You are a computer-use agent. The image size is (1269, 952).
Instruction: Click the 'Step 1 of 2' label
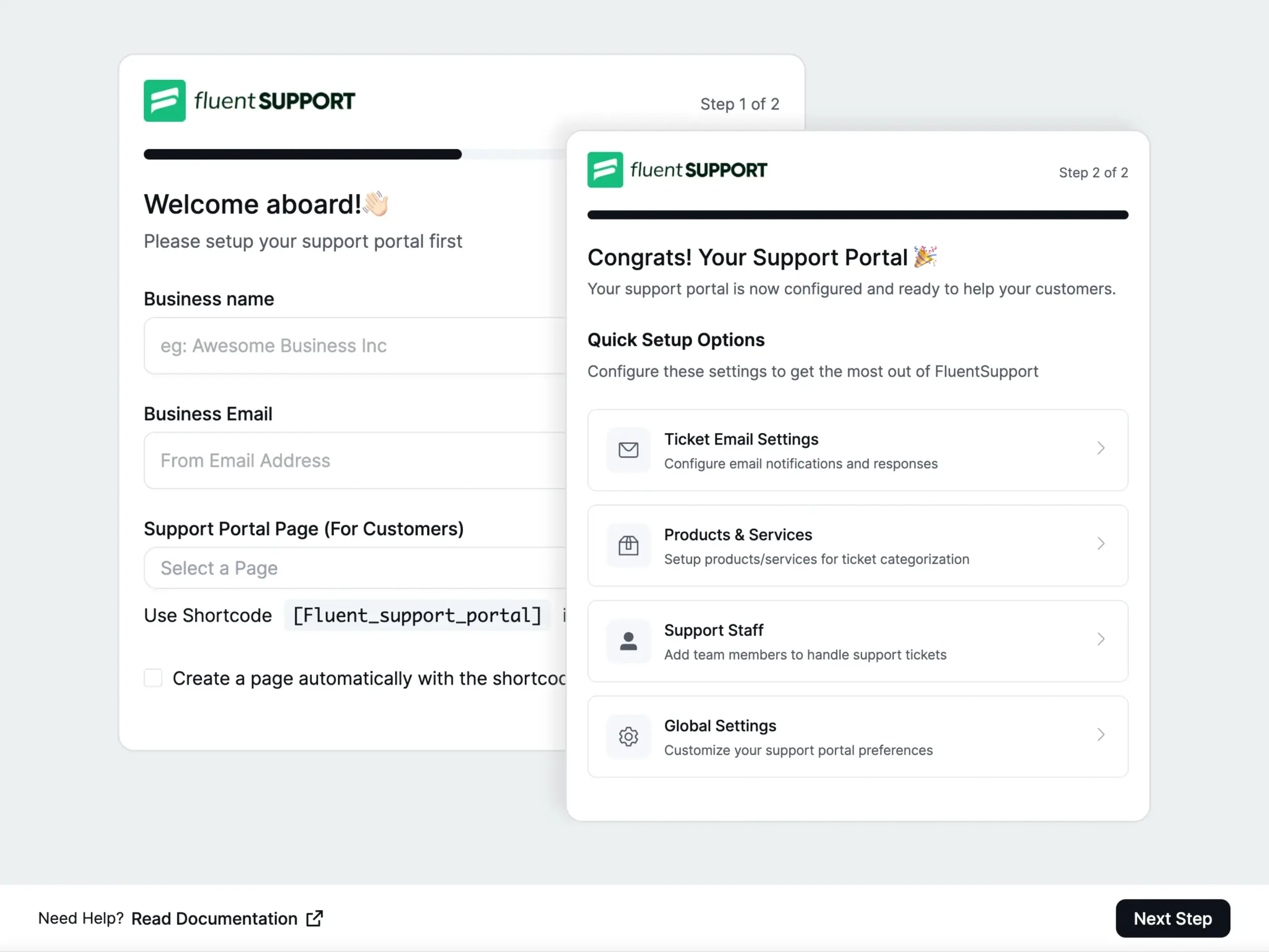pyautogui.click(x=740, y=104)
